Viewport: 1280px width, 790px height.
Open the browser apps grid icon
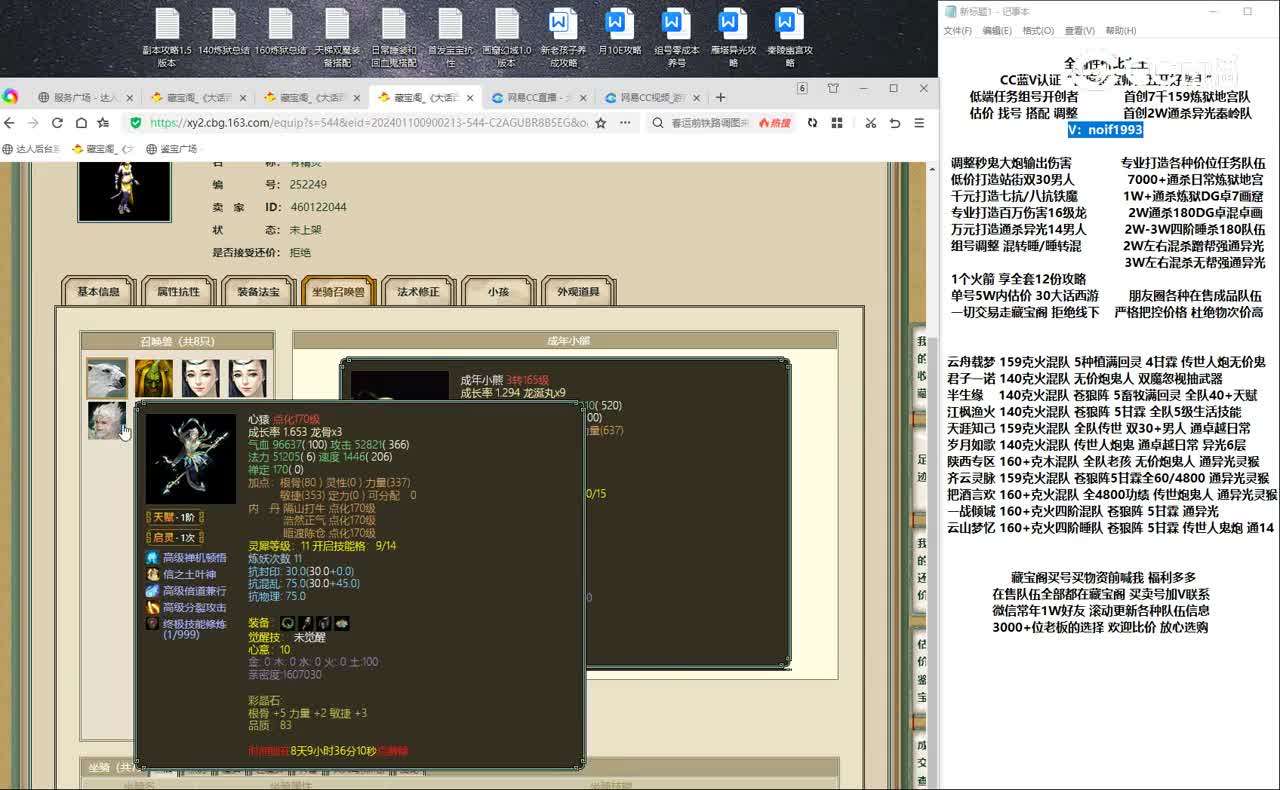pyautogui.click(x=837, y=123)
